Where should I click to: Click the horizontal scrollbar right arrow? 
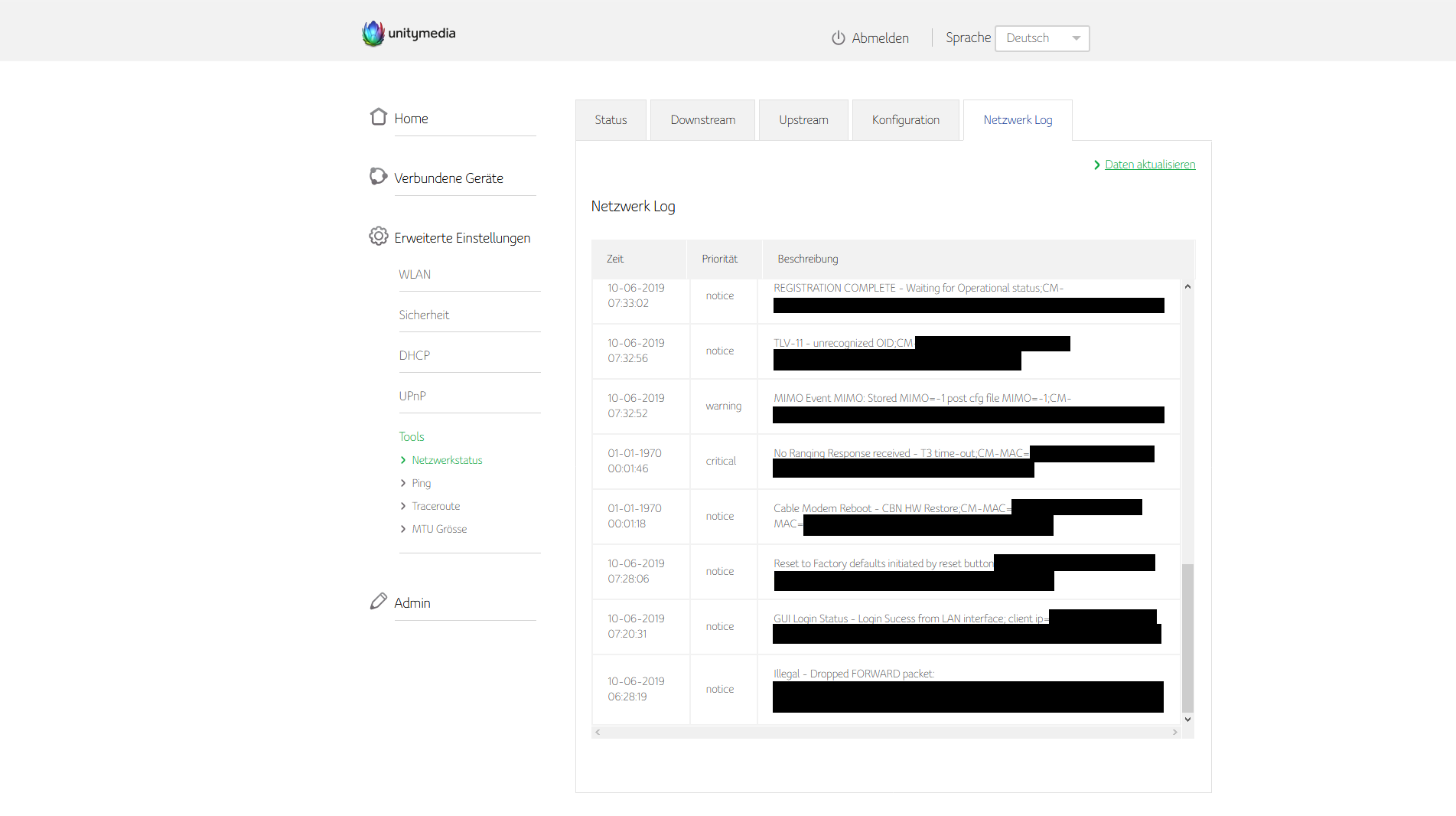(1175, 733)
